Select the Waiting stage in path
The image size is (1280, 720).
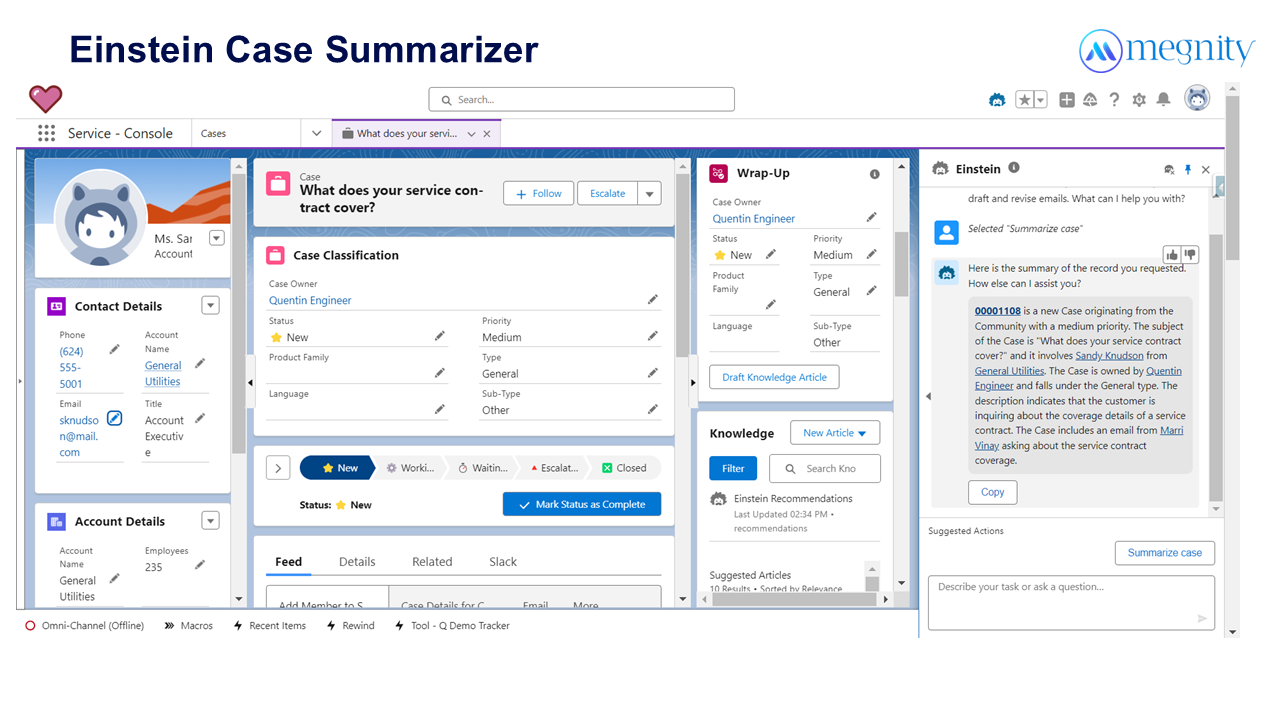click(481, 467)
